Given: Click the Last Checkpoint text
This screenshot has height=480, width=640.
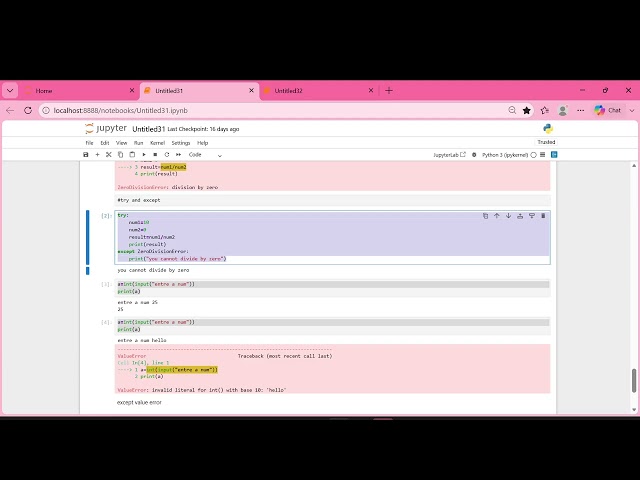Looking at the screenshot, I should pyautogui.click(x=203, y=129).
